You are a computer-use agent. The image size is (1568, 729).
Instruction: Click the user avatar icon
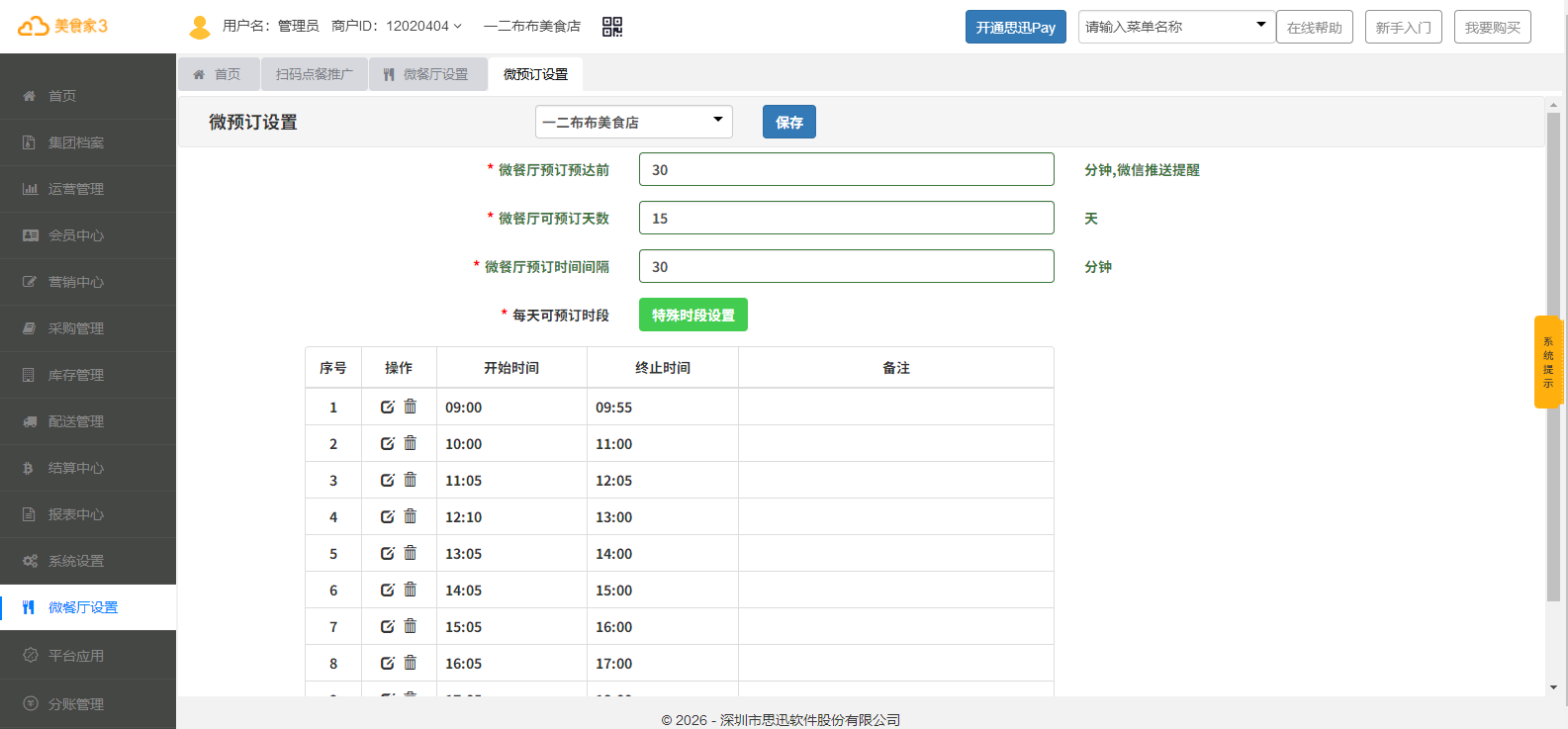(x=200, y=27)
